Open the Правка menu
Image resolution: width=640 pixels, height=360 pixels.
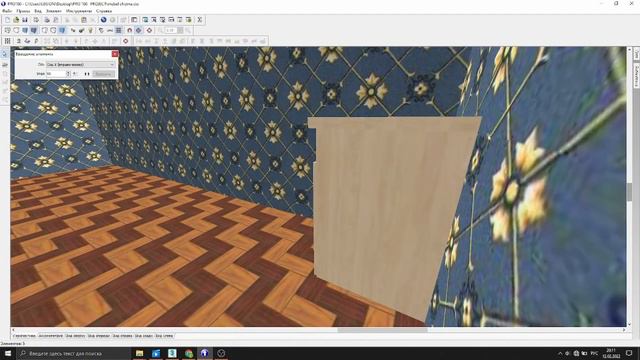(x=23, y=11)
